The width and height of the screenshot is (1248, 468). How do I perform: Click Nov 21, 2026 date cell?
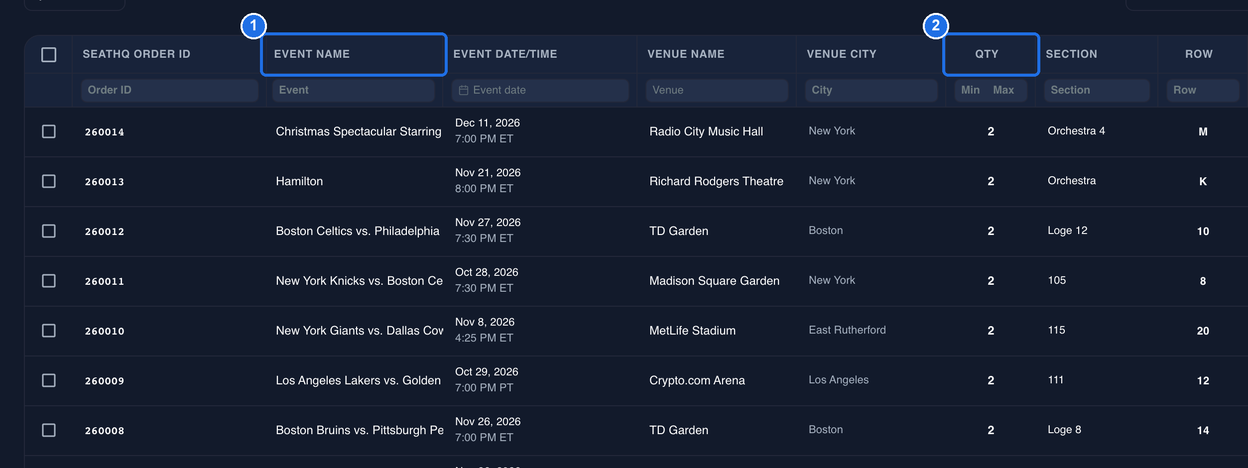[488, 173]
